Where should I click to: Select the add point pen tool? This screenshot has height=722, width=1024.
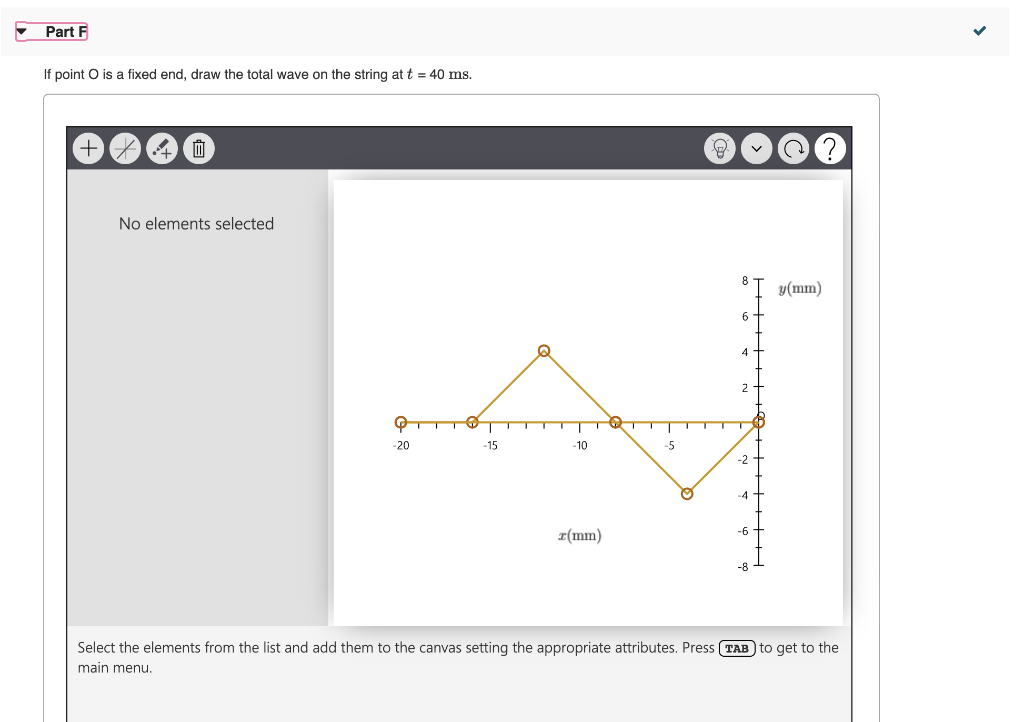[162, 148]
